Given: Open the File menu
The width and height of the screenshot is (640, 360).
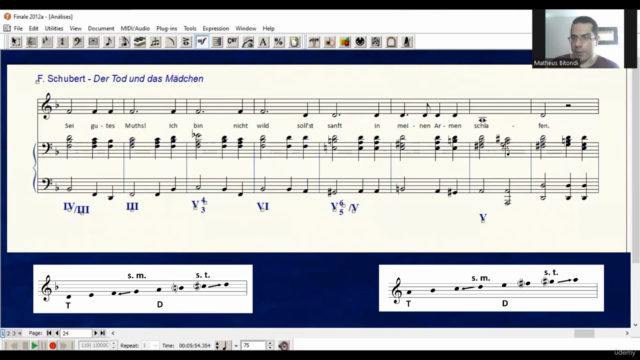Looking at the screenshot, I should pos(18,28).
